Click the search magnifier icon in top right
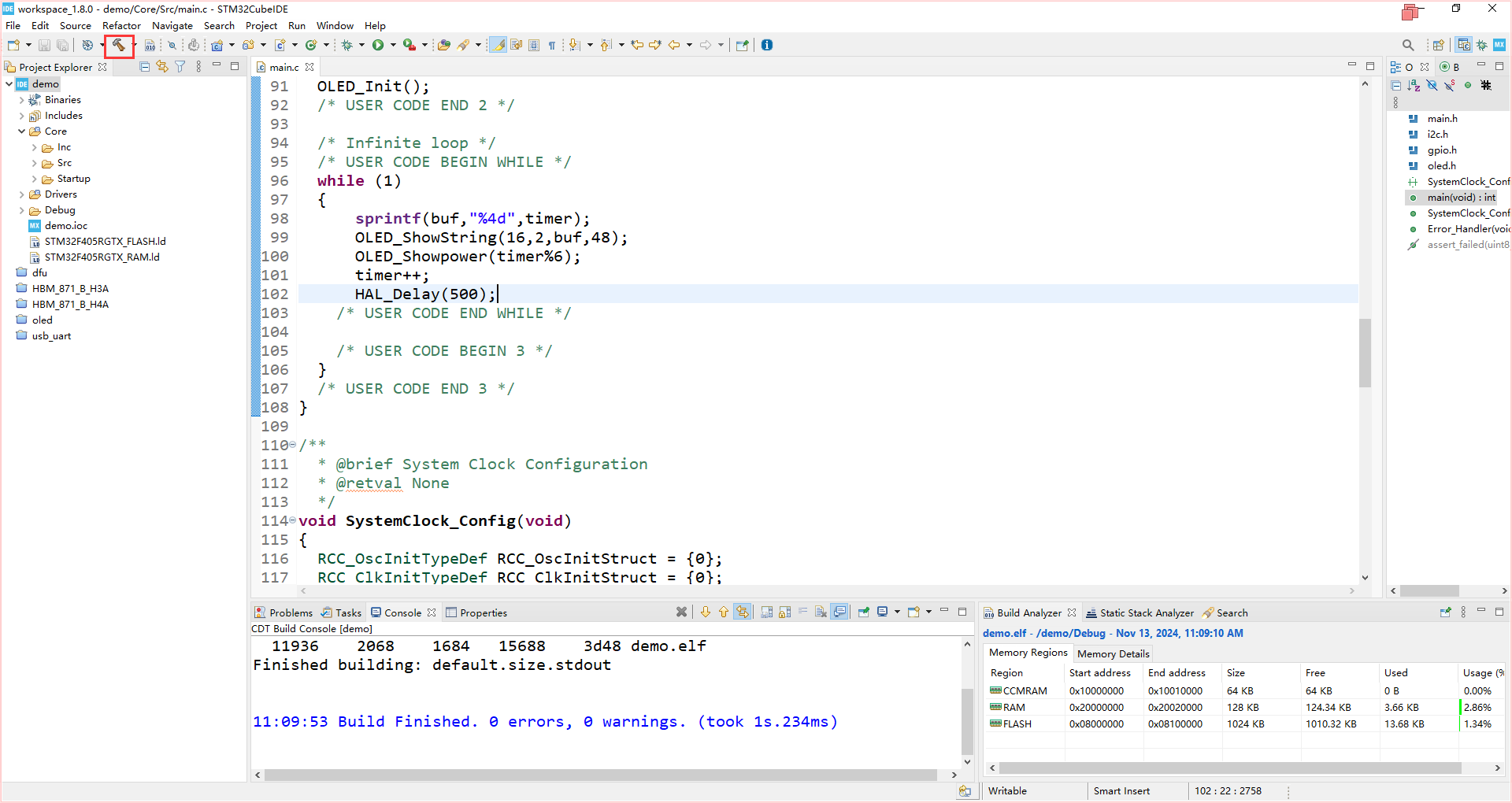This screenshot has height=803, width=1512. (1408, 45)
